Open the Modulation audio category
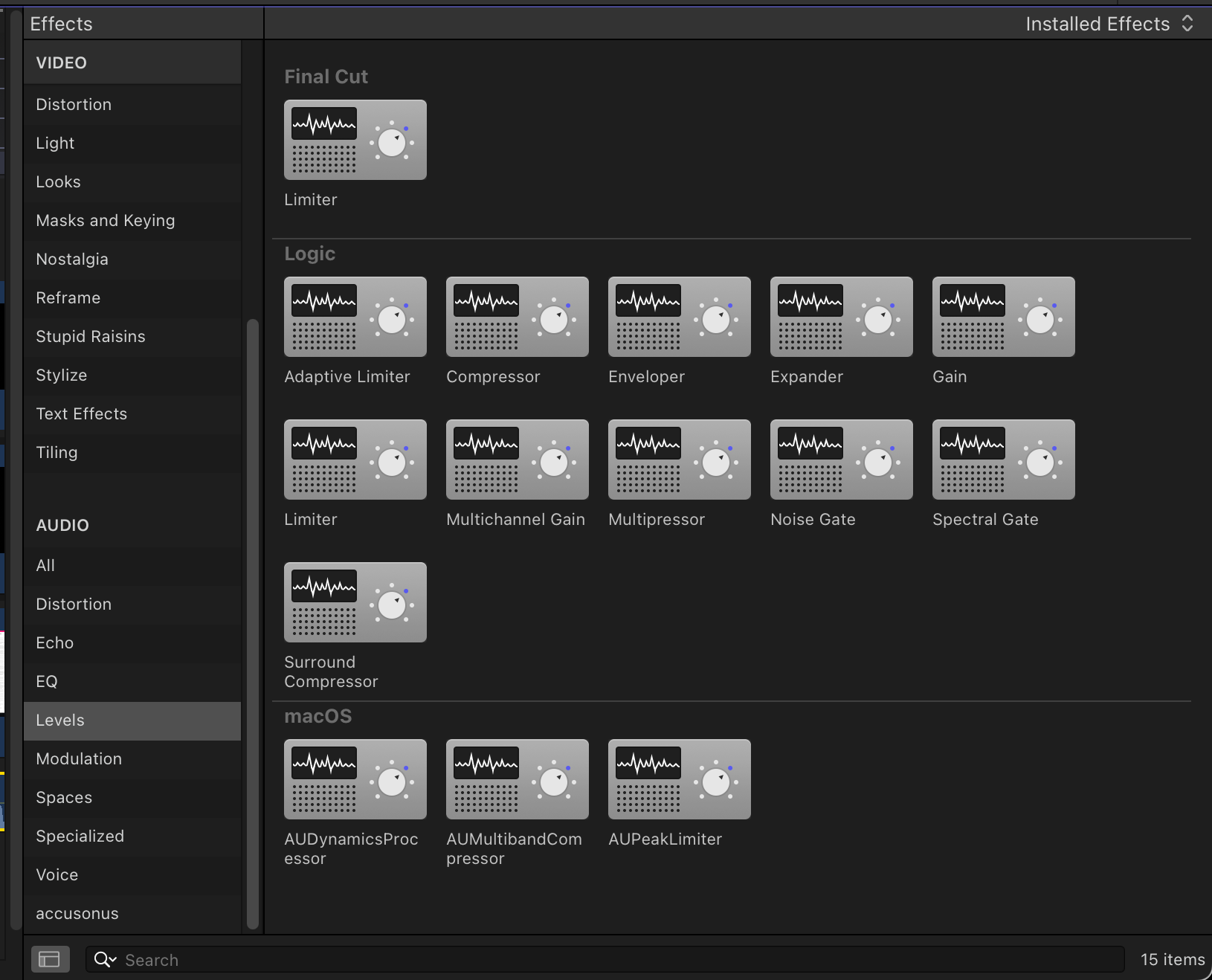 pyautogui.click(x=132, y=758)
